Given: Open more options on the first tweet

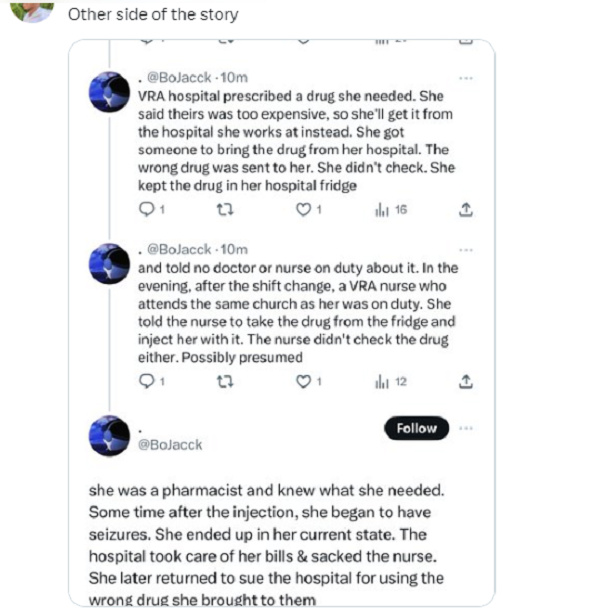Looking at the screenshot, I should [x=464, y=77].
